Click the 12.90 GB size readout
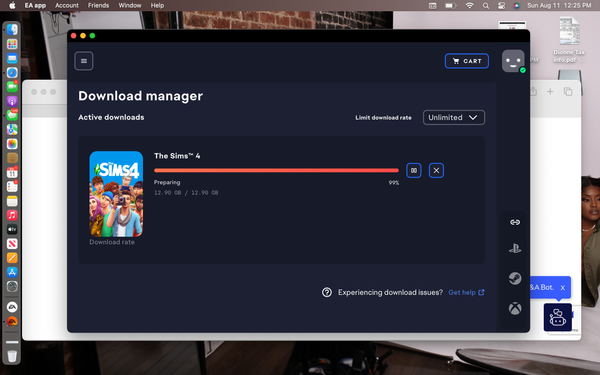The width and height of the screenshot is (600, 375). pyautogui.click(x=186, y=192)
